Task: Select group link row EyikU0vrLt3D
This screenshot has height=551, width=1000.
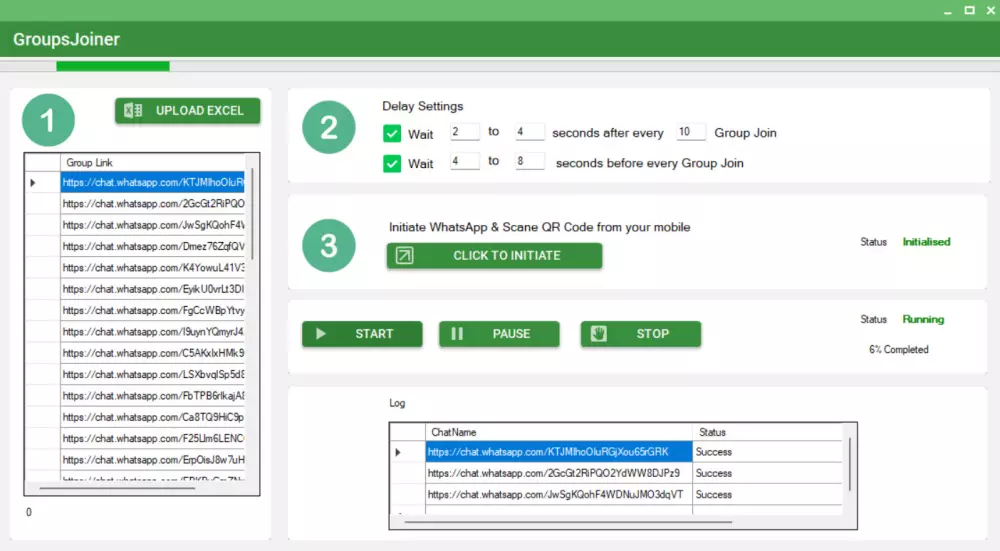Action: click(x=152, y=289)
